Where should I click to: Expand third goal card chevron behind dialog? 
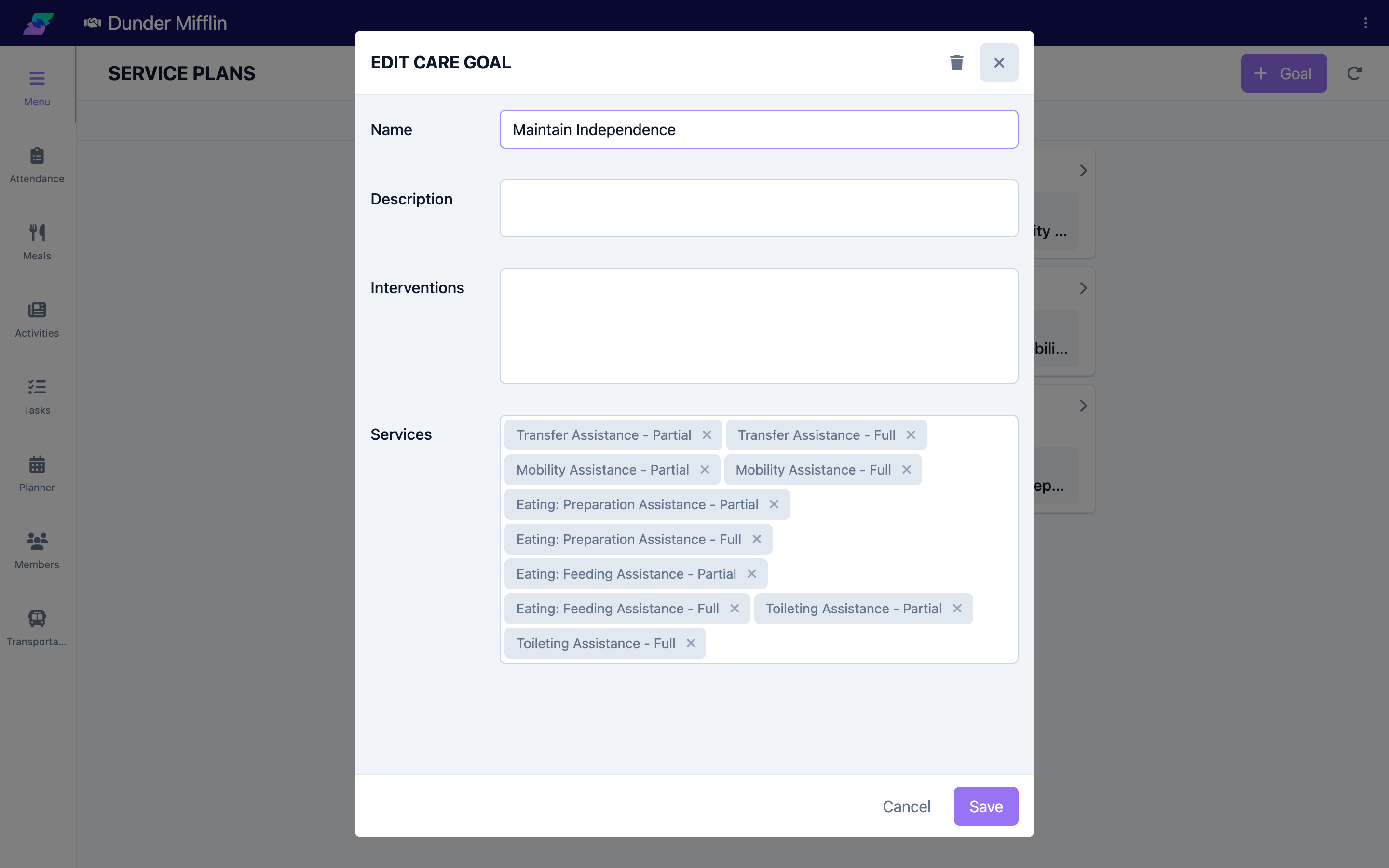[x=1083, y=406]
